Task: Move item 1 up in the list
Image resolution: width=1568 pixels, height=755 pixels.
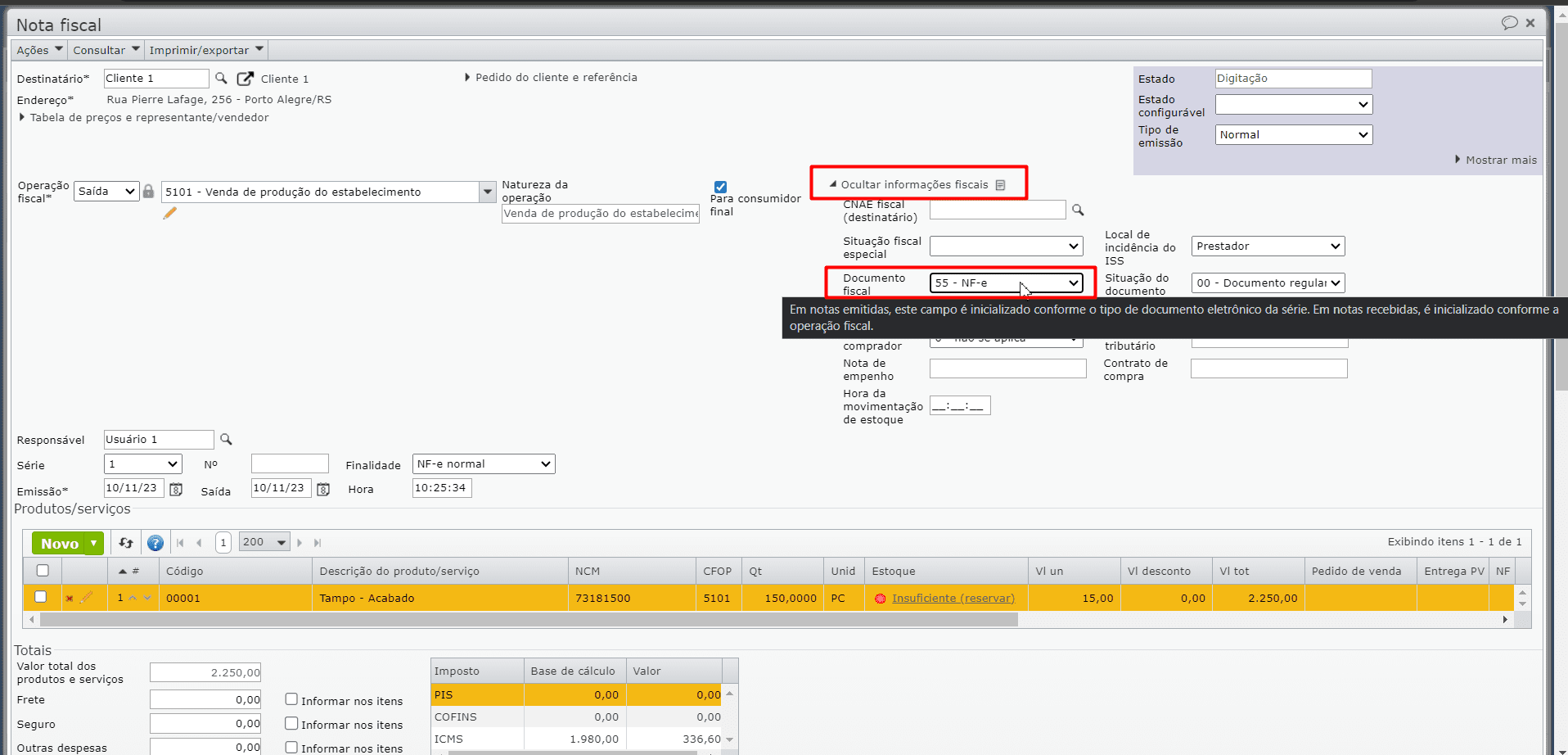Action: point(133,598)
